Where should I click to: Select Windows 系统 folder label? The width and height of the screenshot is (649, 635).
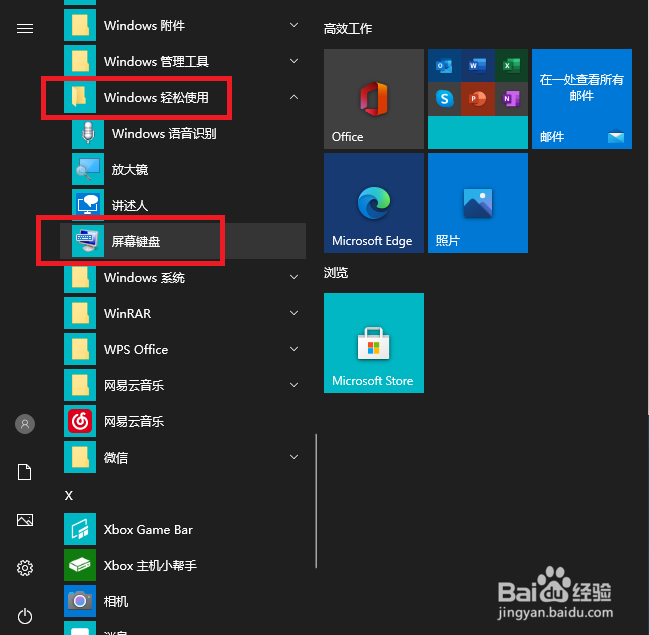144,277
